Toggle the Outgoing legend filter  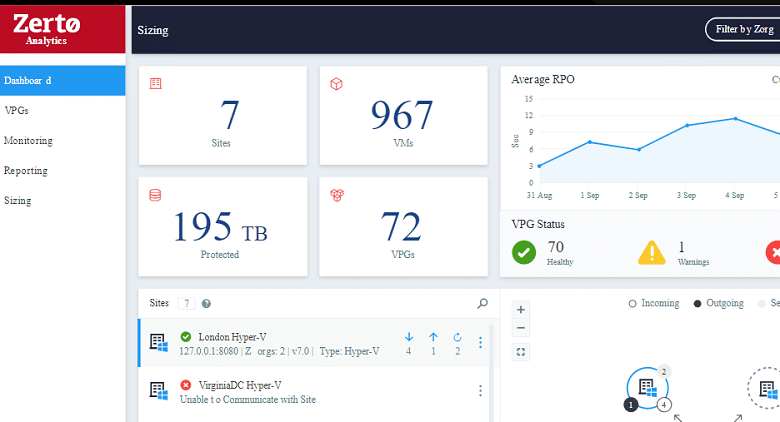click(719, 303)
